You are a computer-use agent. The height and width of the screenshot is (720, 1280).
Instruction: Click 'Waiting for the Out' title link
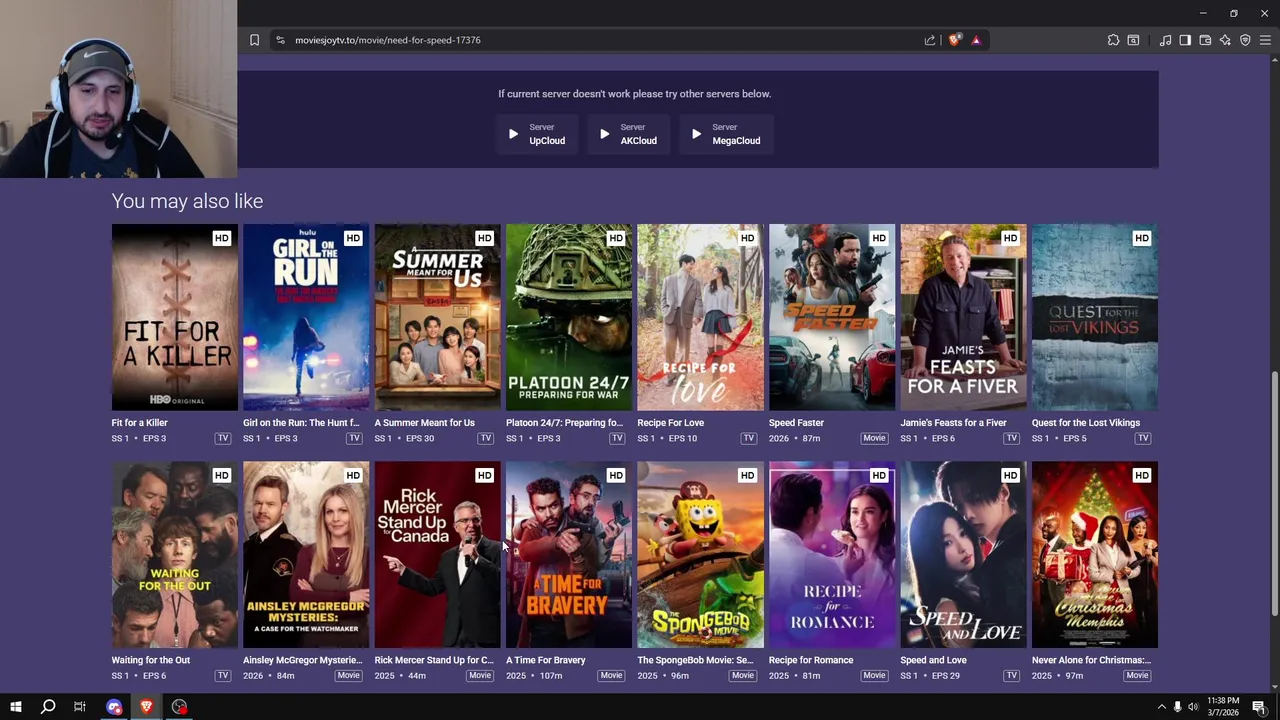(151, 660)
